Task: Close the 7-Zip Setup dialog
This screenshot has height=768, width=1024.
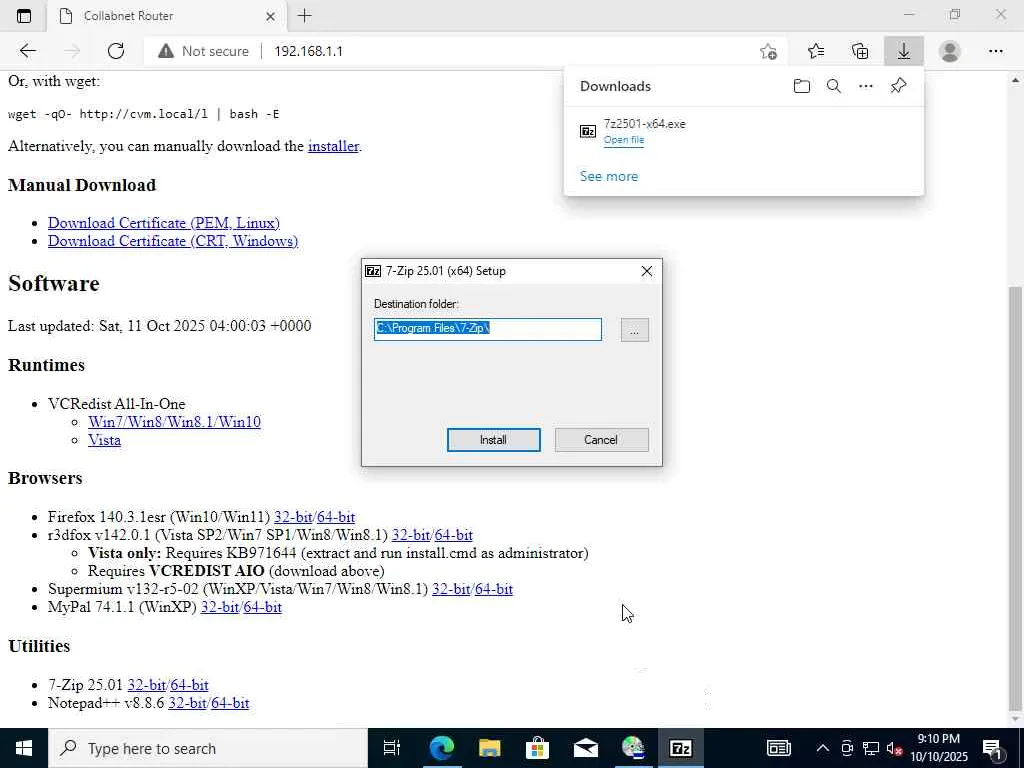Action: [x=647, y=271]
